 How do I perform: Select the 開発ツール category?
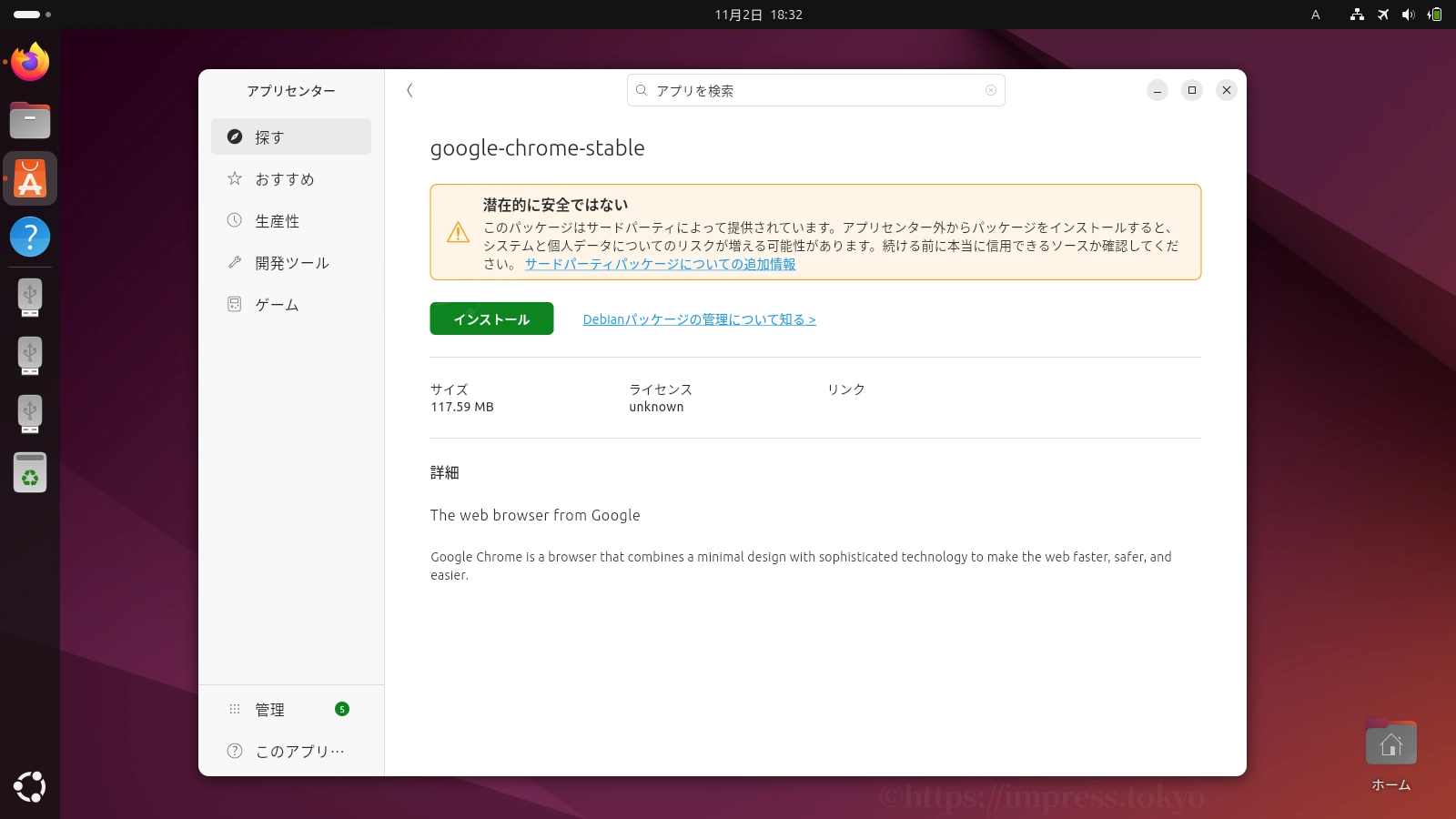pos(291,262)
